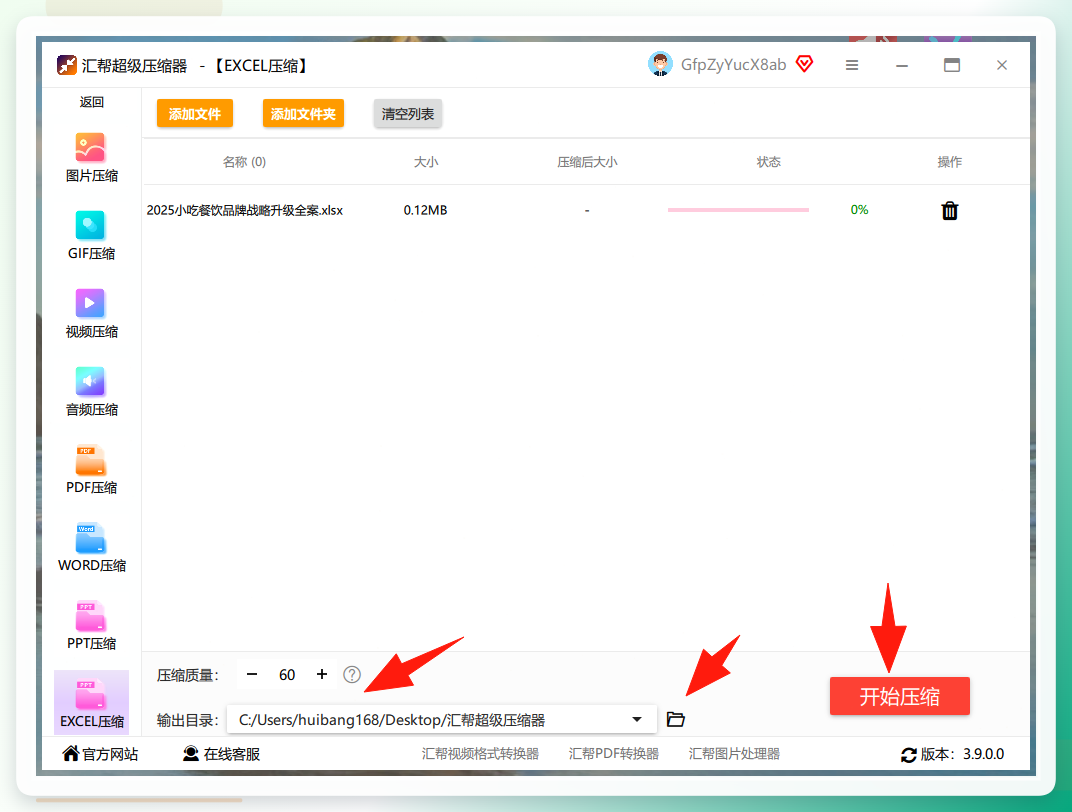Increase compression quality with plus button

pos(322,675)
